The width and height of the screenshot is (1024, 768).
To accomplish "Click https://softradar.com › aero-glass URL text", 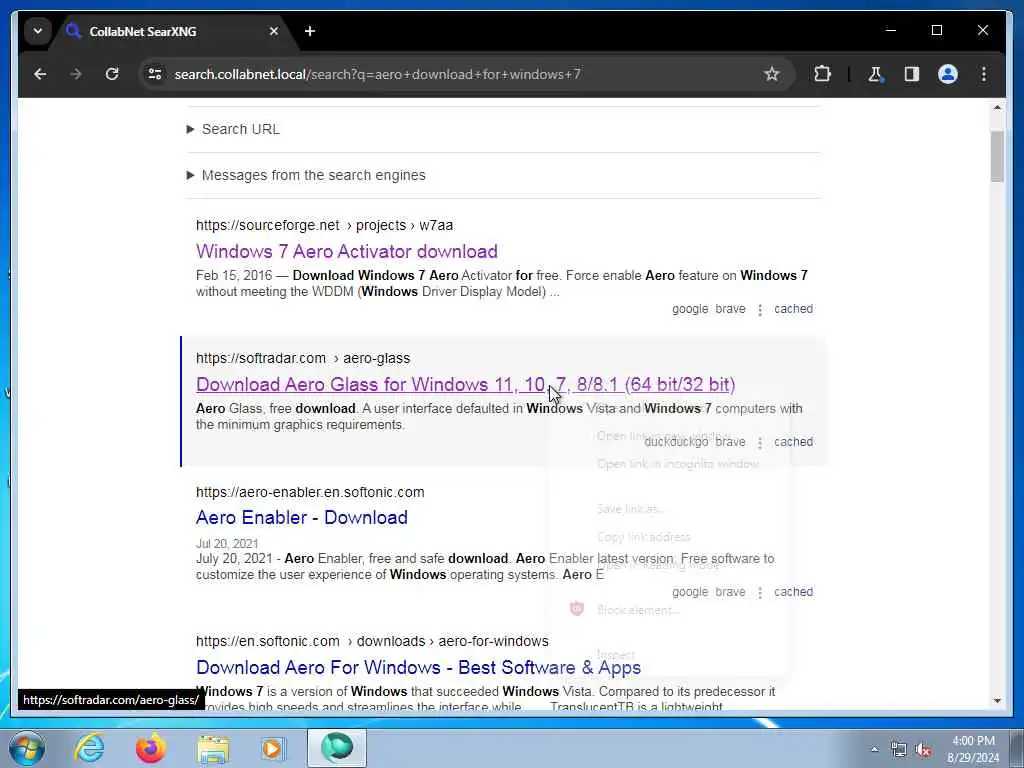I will point(303,359).
